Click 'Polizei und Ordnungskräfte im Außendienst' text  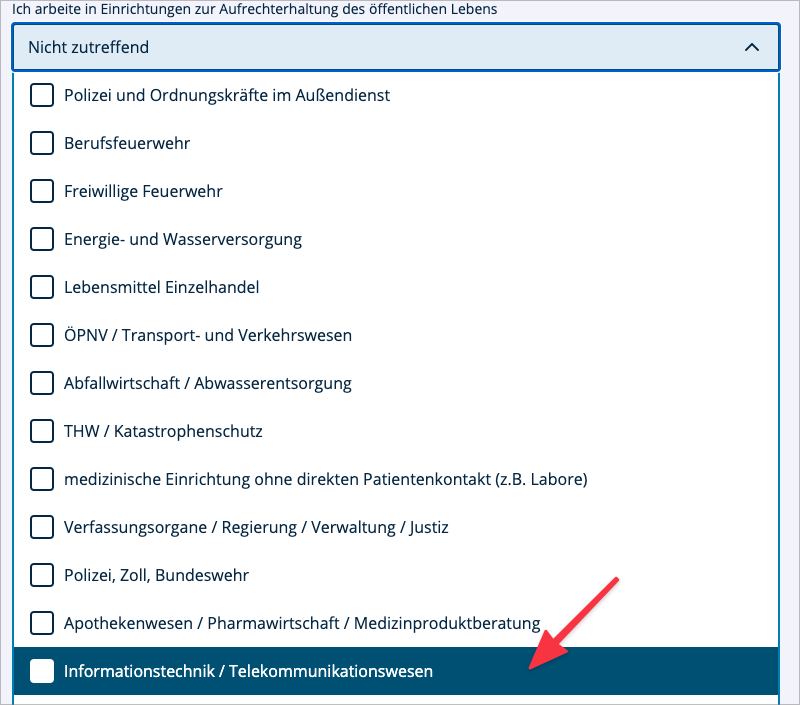(x=227, y=95)
